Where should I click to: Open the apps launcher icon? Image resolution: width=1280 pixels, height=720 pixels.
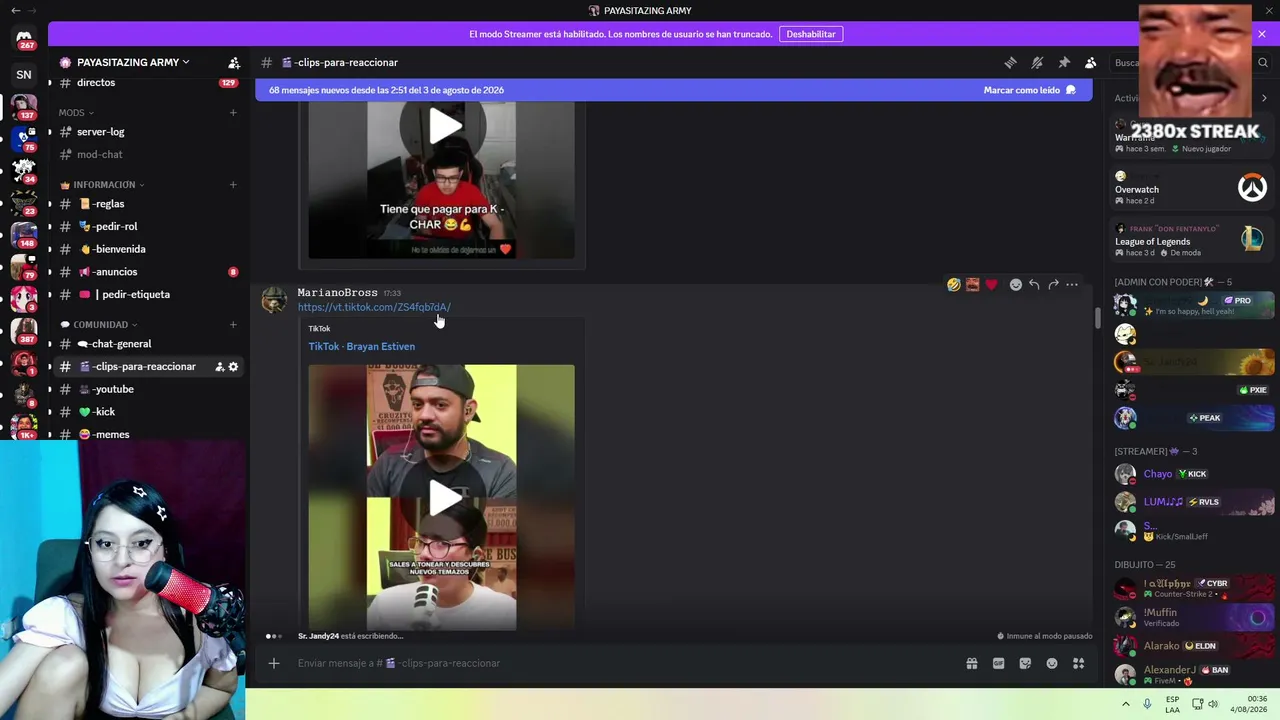1078,663
